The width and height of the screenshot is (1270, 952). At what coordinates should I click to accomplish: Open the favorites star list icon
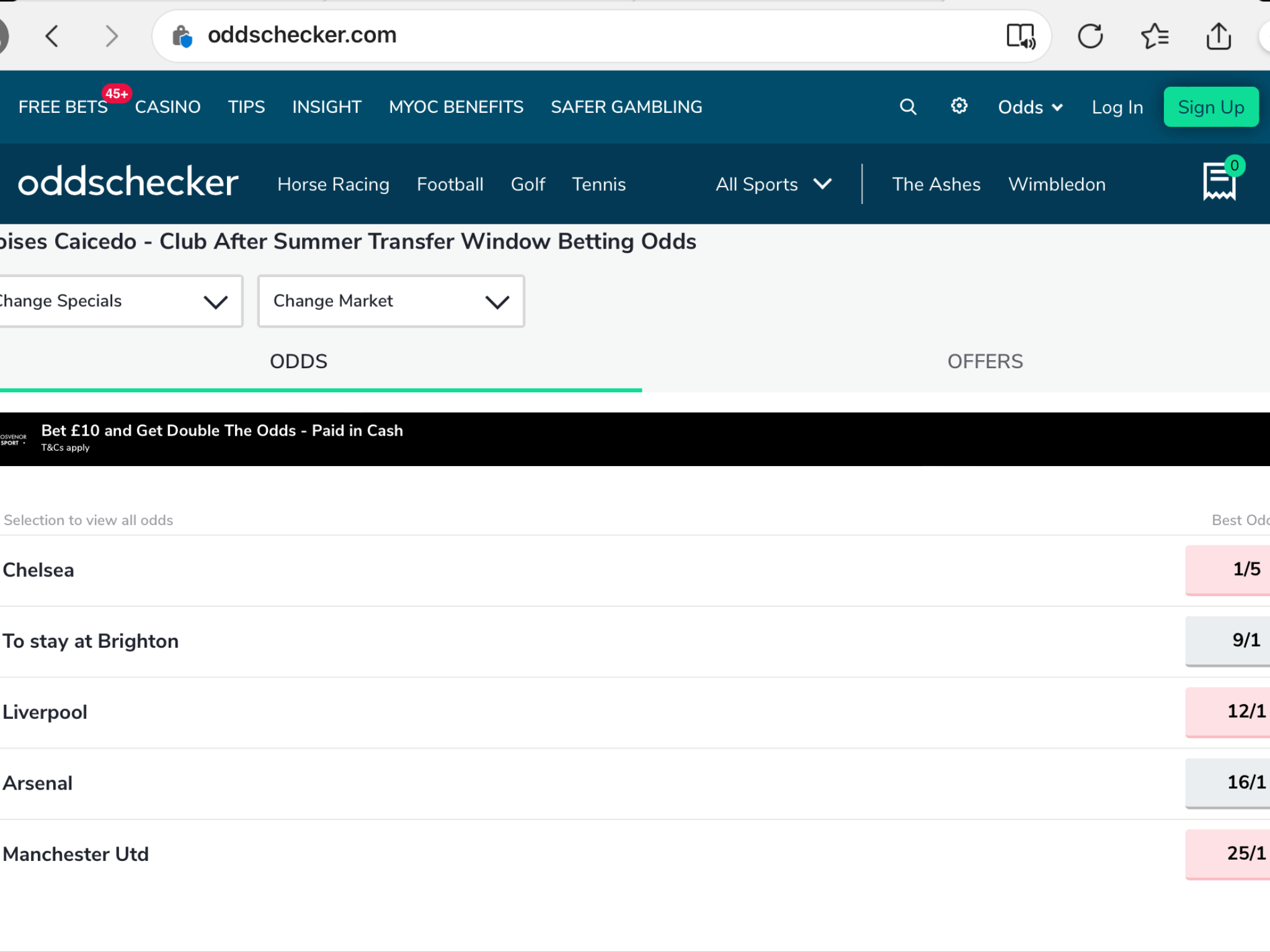[1155, 36]
